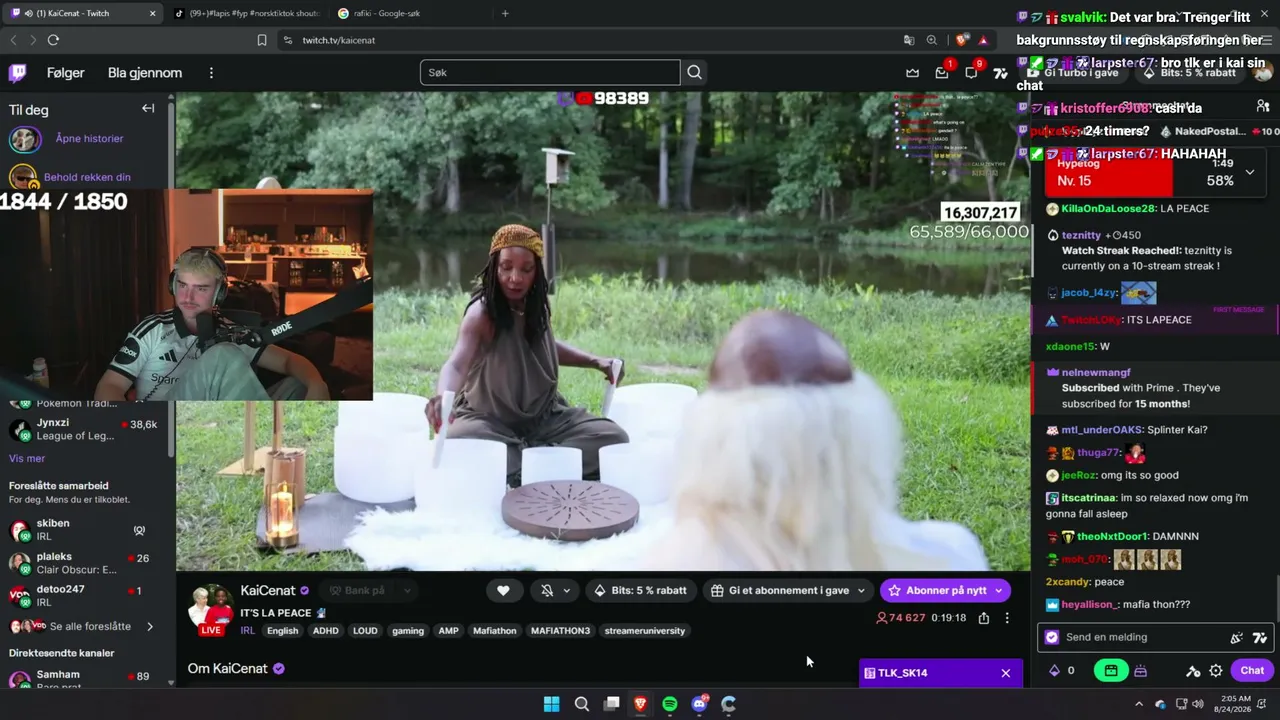
Task: Open the Windows Start menu
Action: [551, 704]
